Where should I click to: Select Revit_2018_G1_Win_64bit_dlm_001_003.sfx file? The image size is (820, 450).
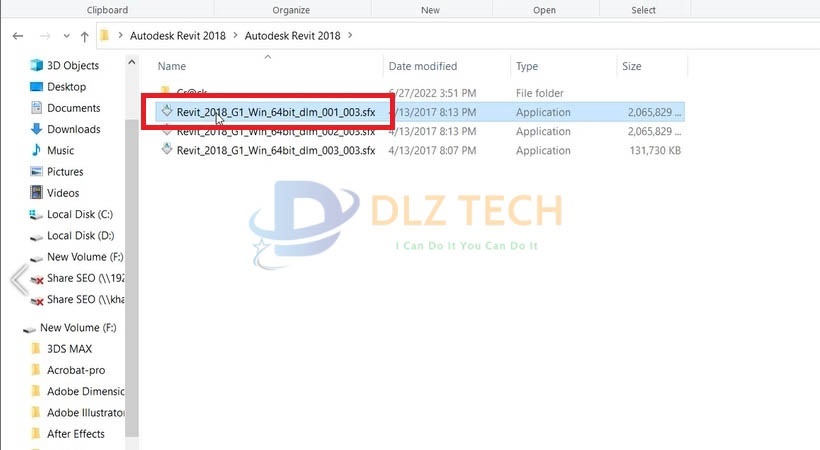[276, 112]
